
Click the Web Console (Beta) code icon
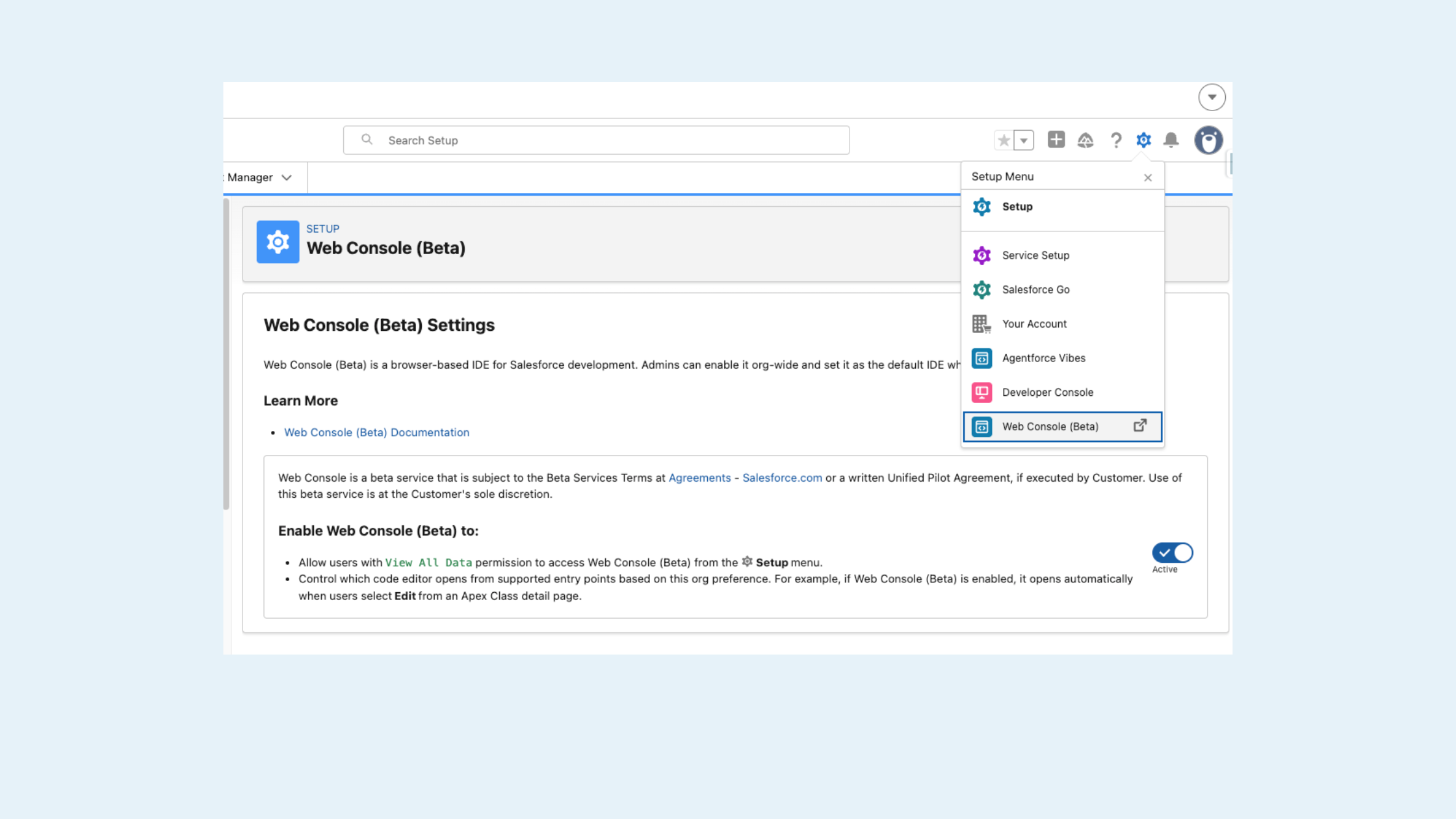pyautogui.click(x=981, y=427)
